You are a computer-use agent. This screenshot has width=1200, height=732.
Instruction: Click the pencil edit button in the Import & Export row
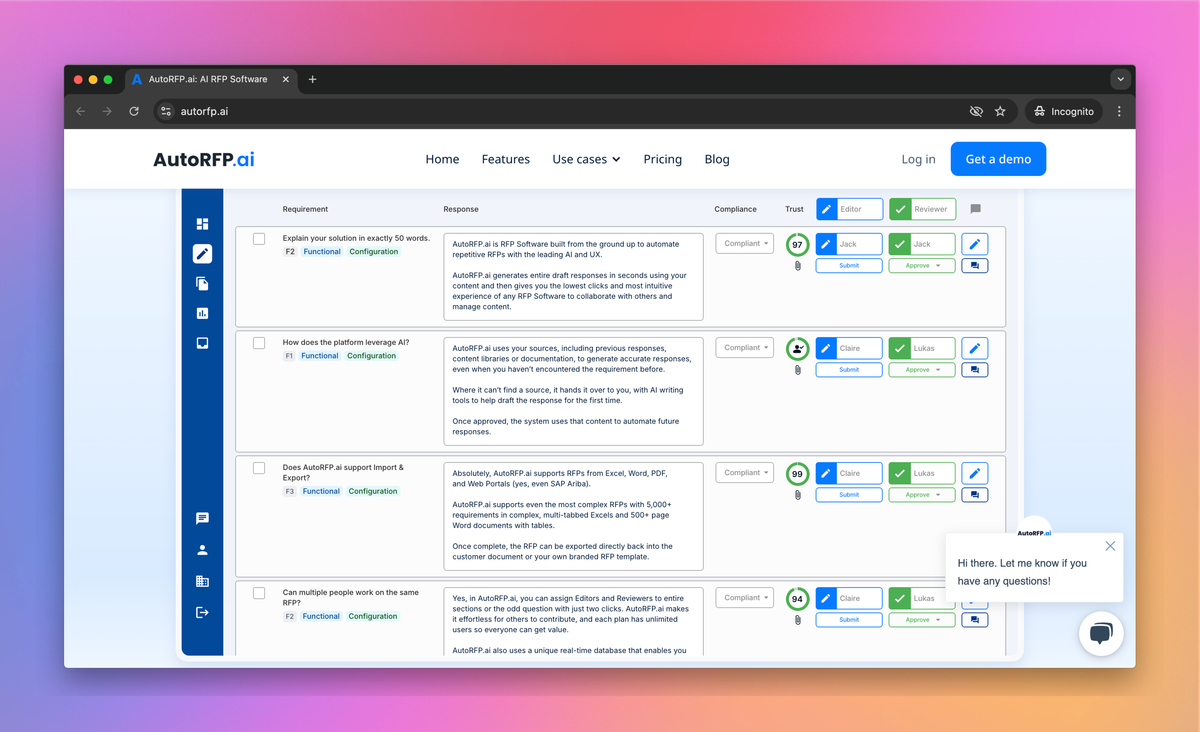(975, 473)
